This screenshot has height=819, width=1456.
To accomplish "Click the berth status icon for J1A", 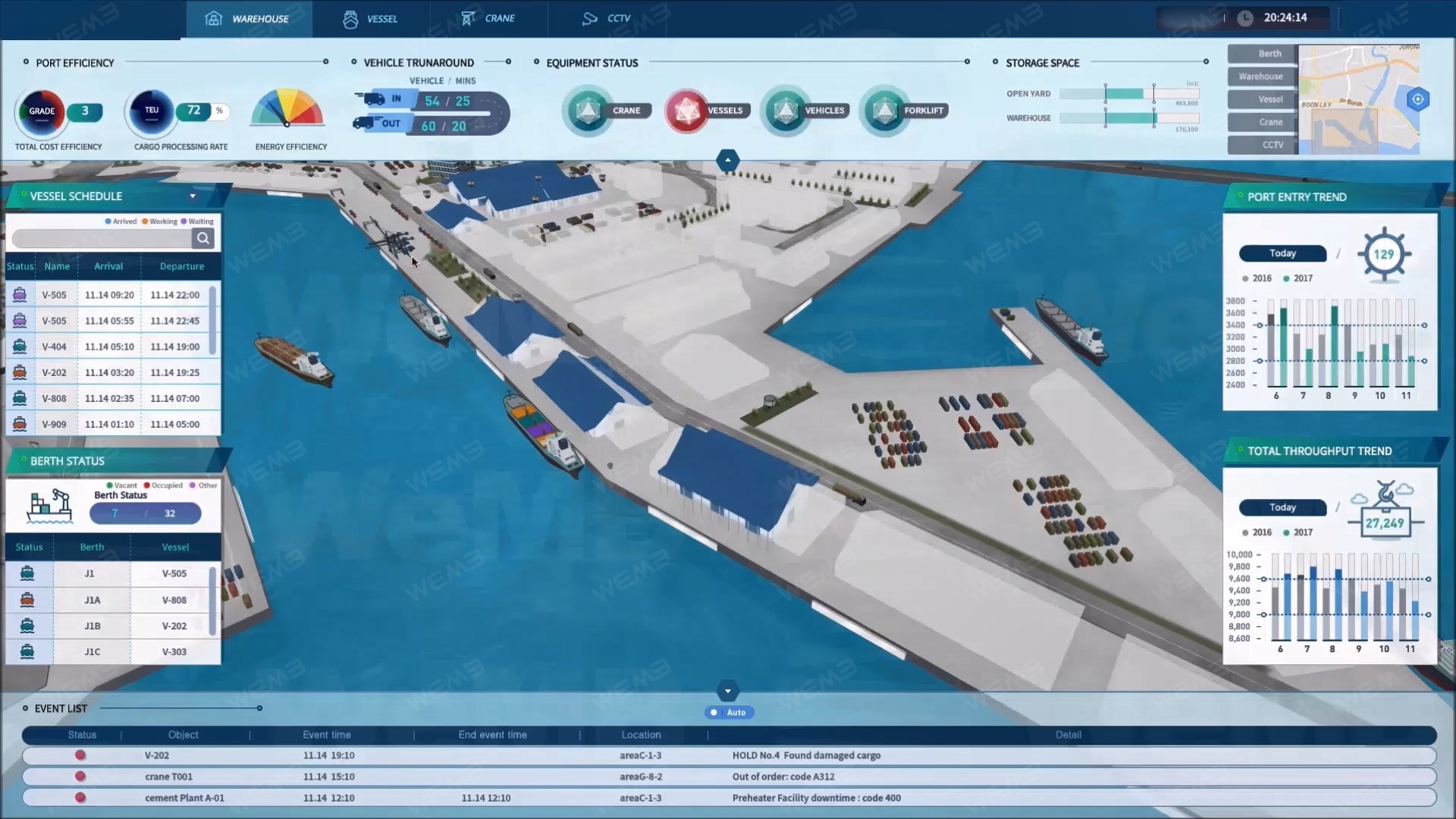I will (27, 600).
